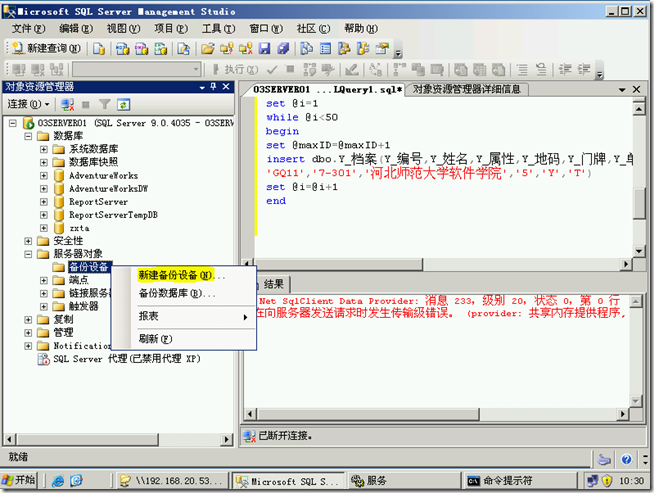Click the Results to File icon
This screenshot has height=493, width=654.
pyautogui.click(x=498, y=69)
